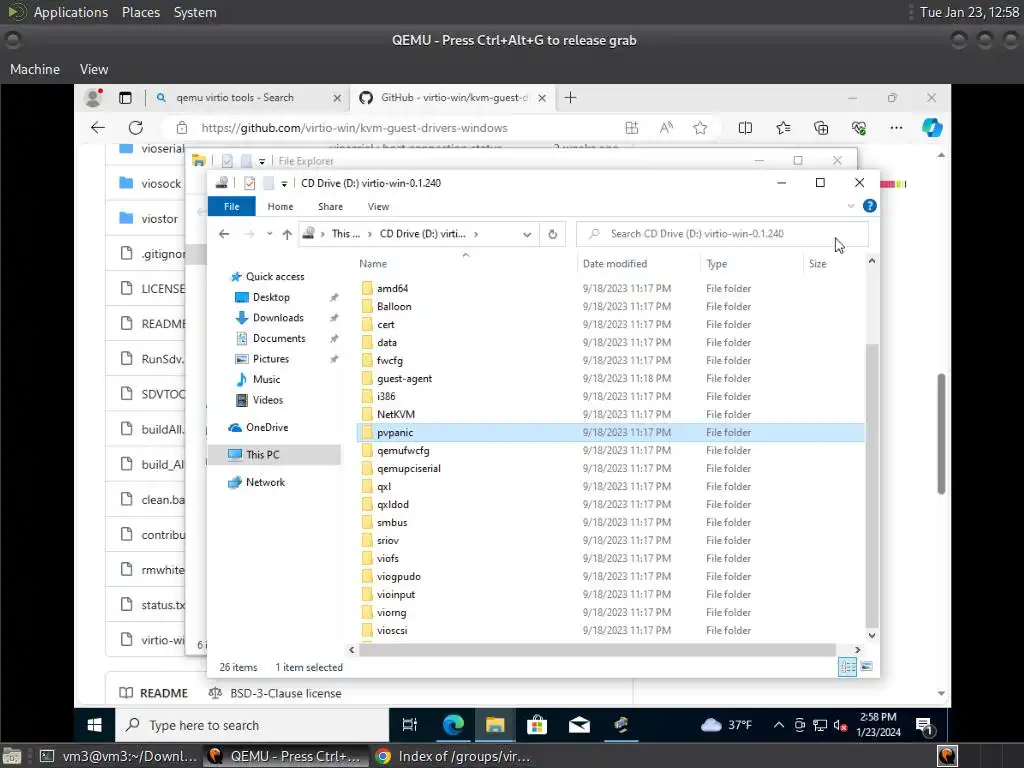Click the Properties quick access toolbar icon

pos(249,184)
